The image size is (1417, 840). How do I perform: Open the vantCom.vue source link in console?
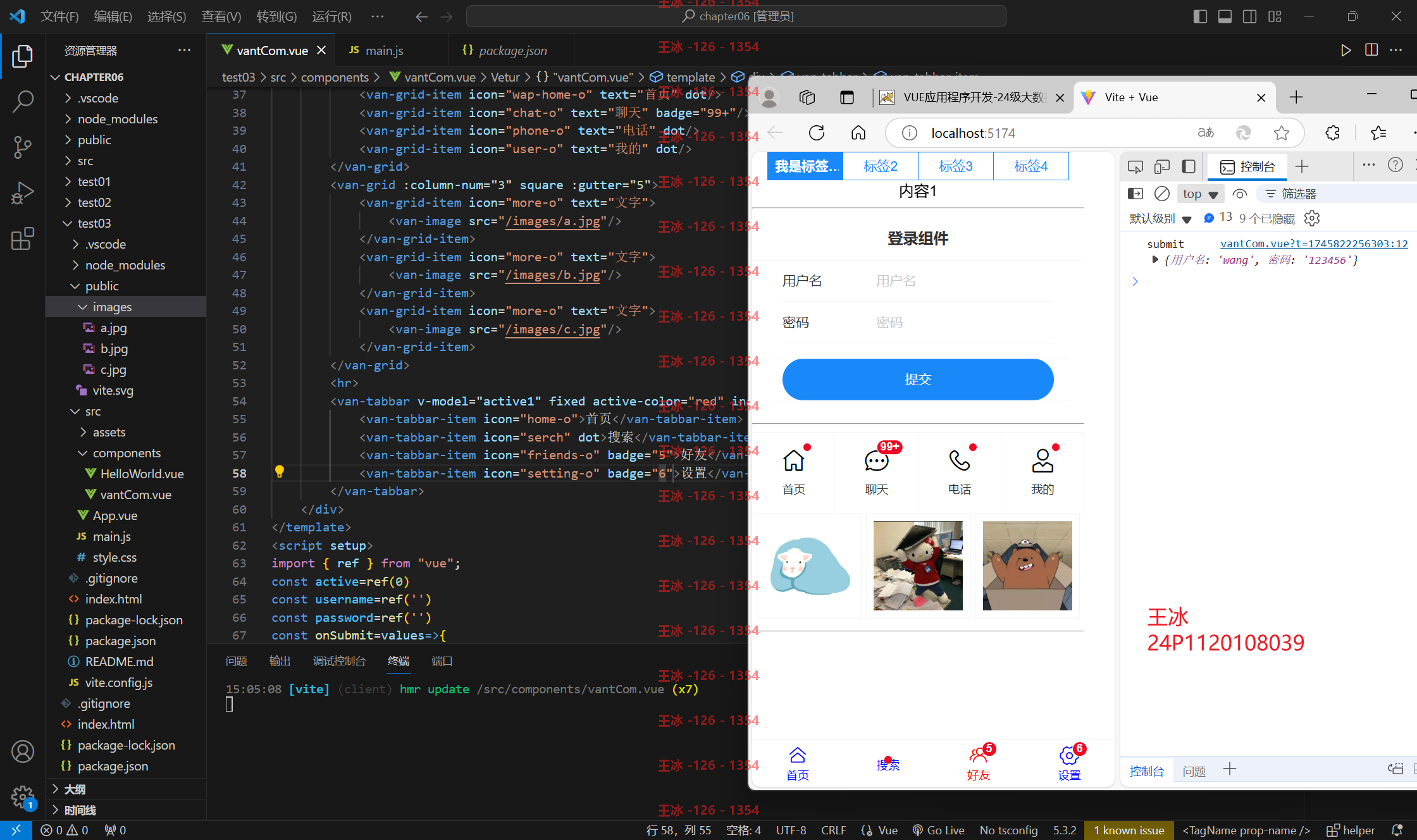[1314, 244]
